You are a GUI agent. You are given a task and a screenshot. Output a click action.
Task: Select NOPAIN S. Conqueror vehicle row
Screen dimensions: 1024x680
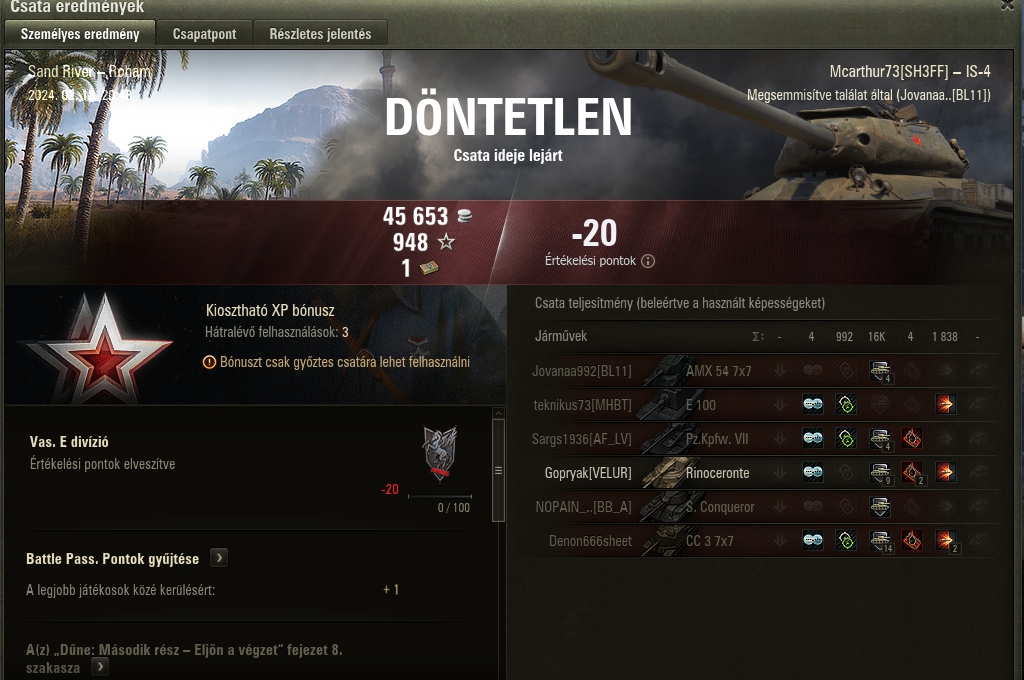[x=763, y=506]
